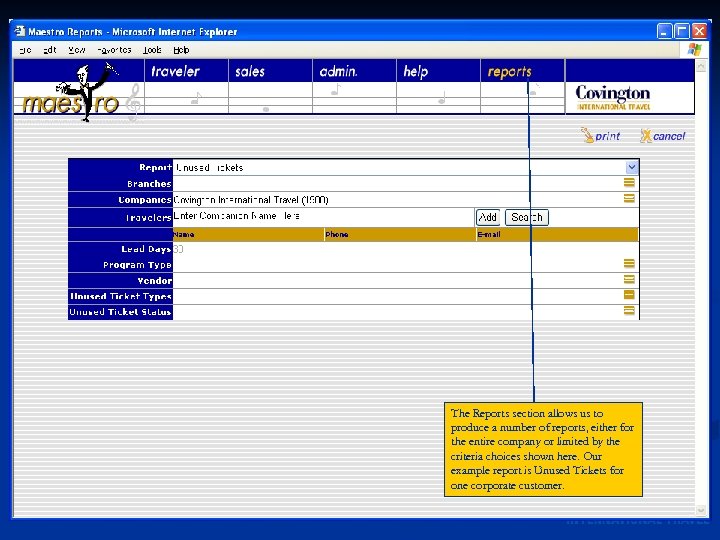
Task: Open the Report dropdown arrow
Action: (631, 167)
